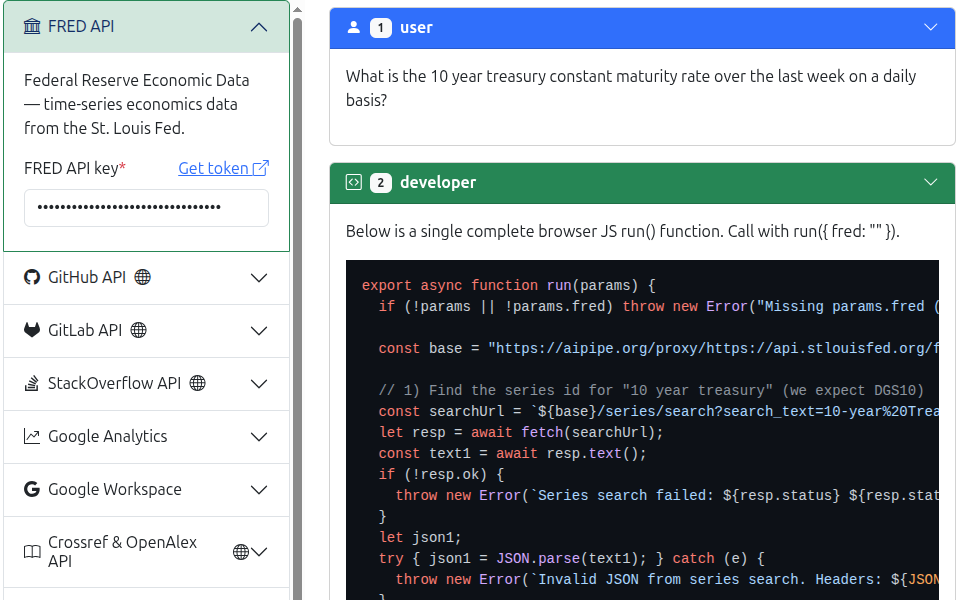Click the globe icon beside Crossref & OpenAlex API
The image size is (960, 600).
point(240,550)
